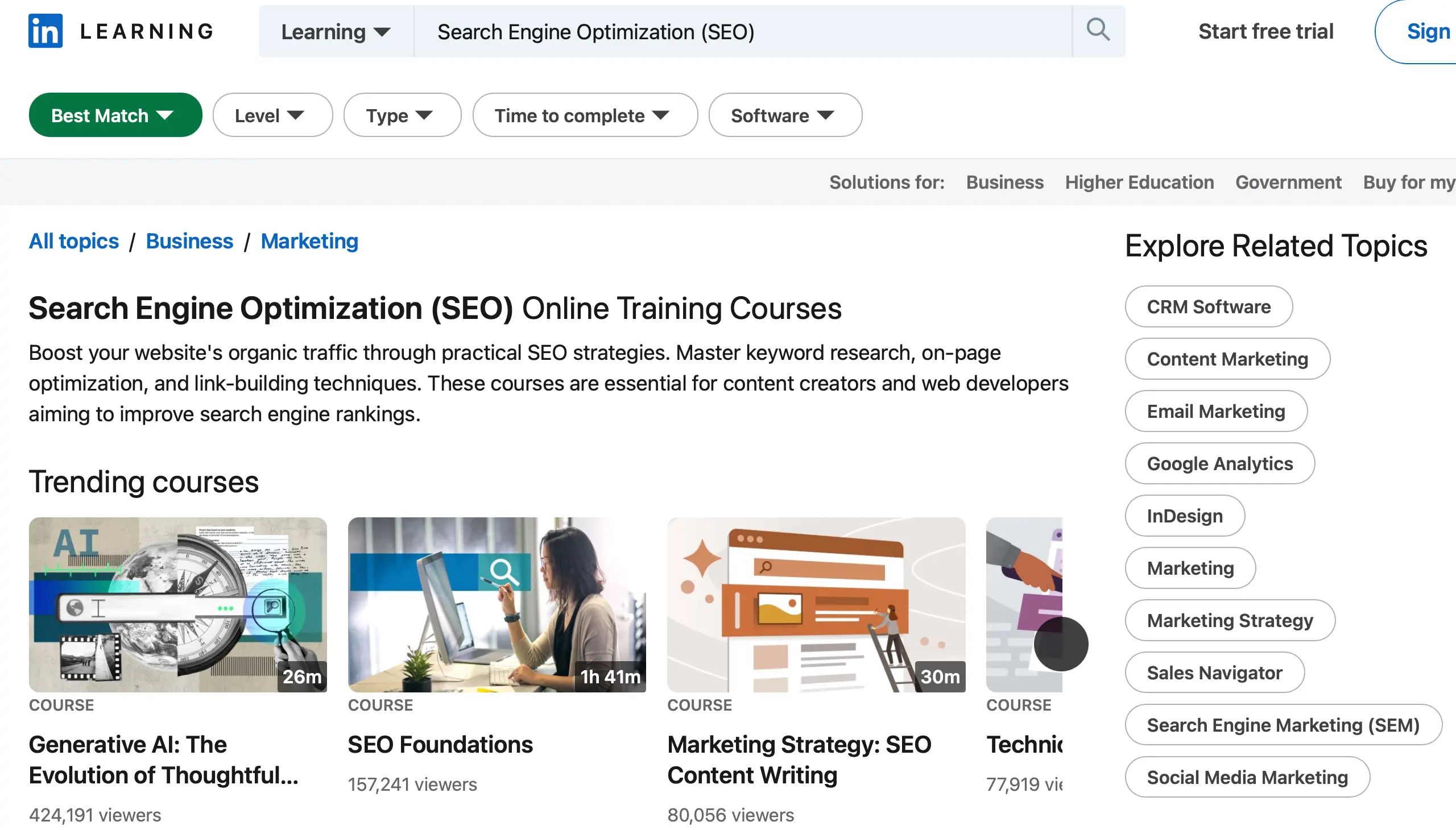
Task: Click the magnifying glass search icon
Action: [1098, 30]
